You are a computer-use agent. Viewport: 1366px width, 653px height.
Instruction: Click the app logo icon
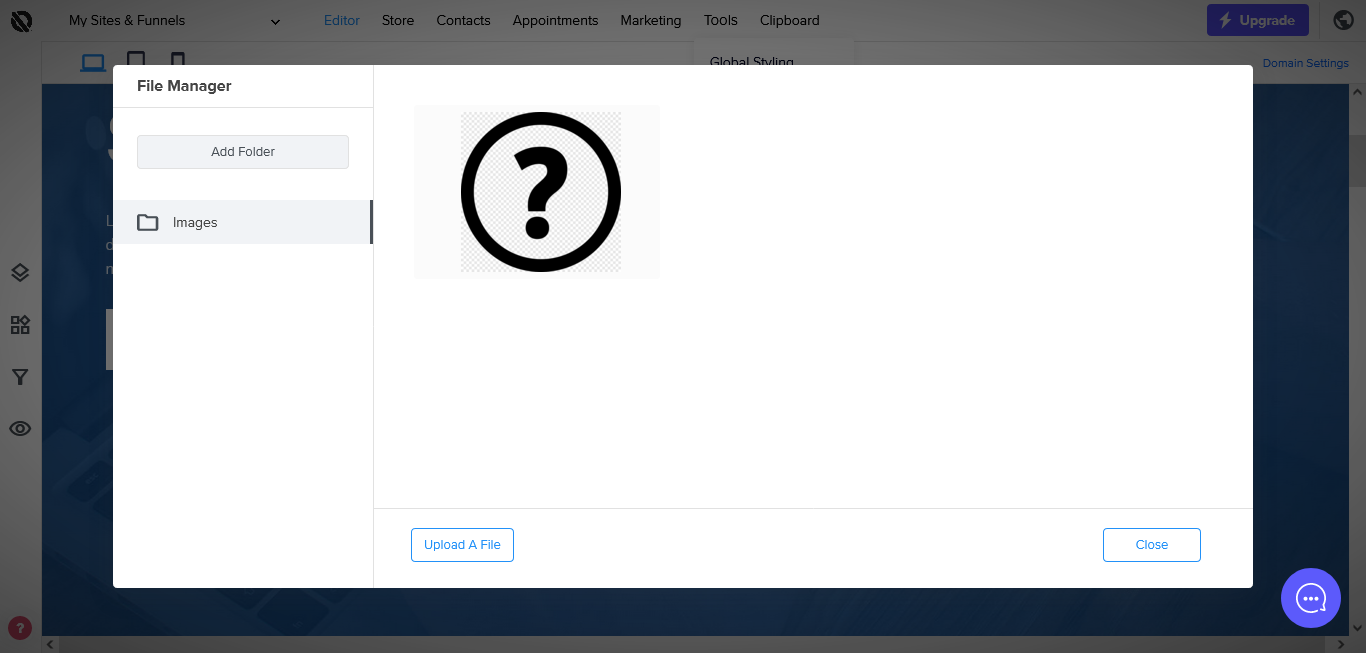tap(21, 20)
